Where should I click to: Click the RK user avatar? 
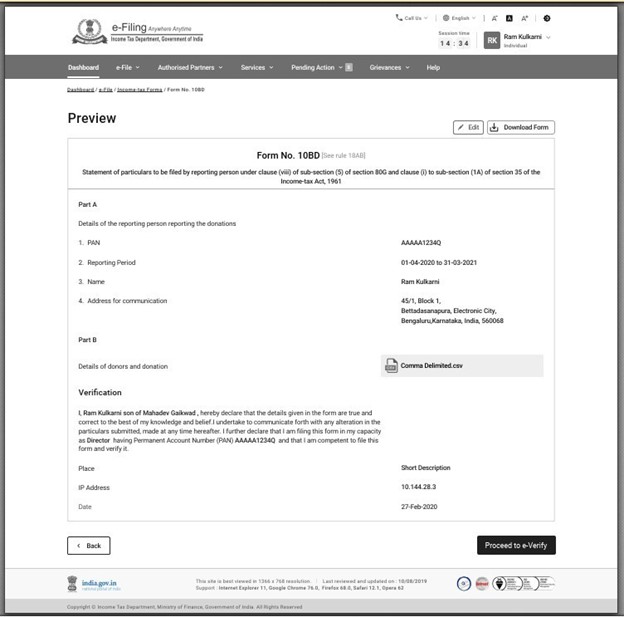(x=492, y=40)
